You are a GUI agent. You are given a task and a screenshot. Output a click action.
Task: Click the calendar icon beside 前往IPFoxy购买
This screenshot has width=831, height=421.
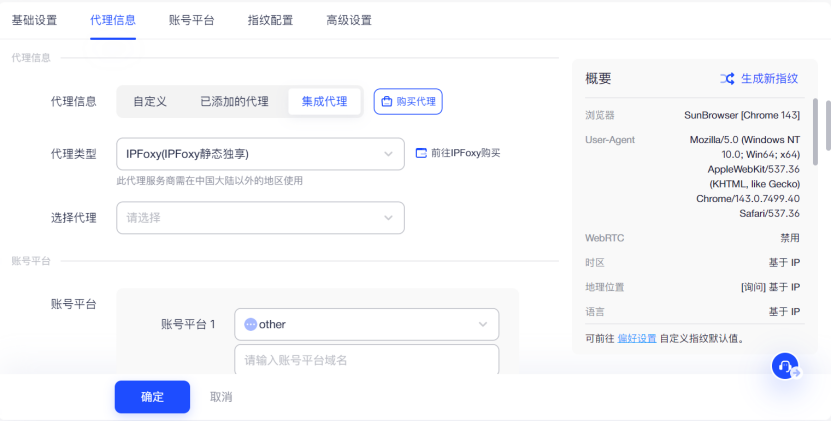422,153
